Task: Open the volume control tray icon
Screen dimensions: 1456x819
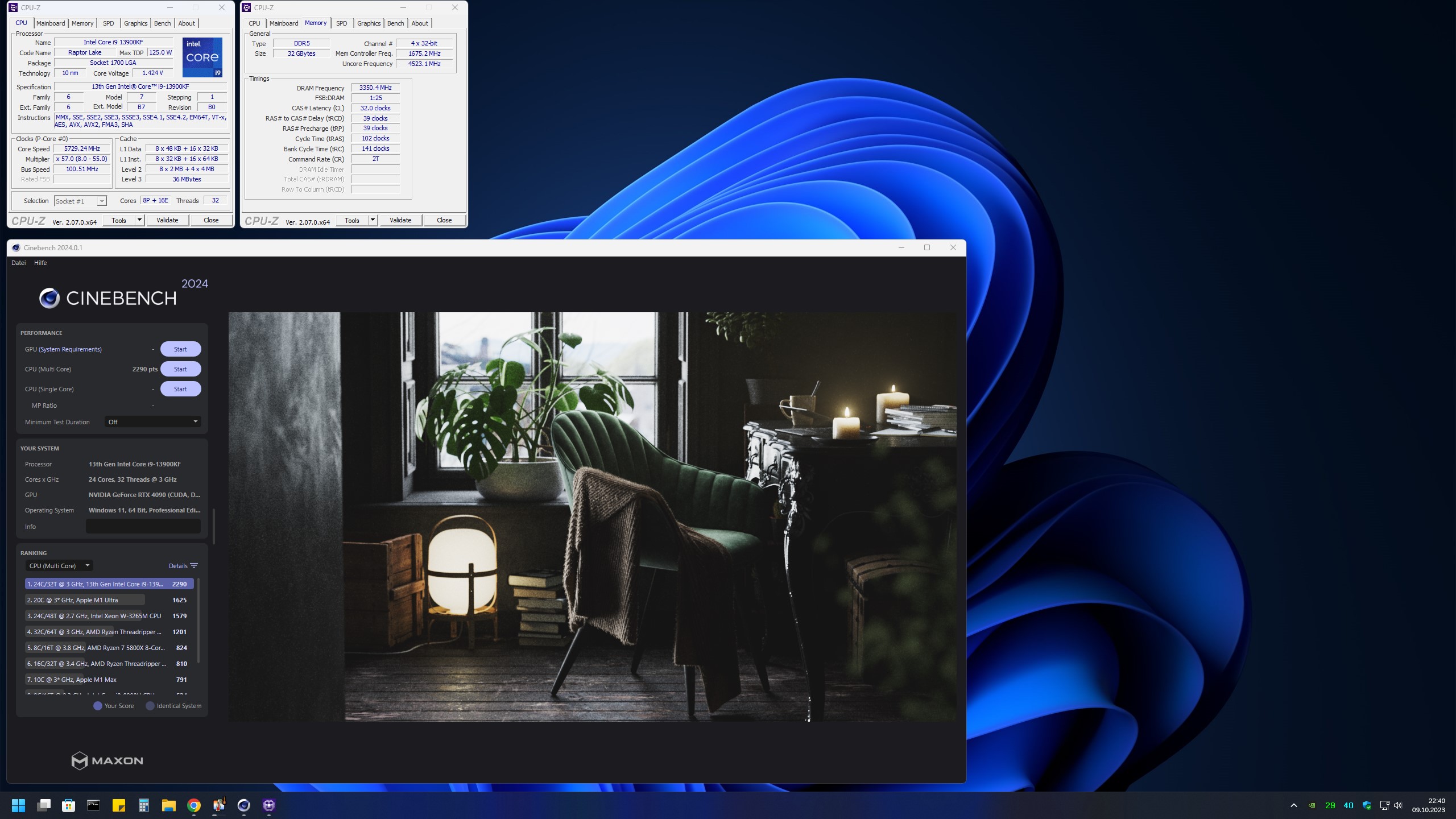Action: 1398,805
